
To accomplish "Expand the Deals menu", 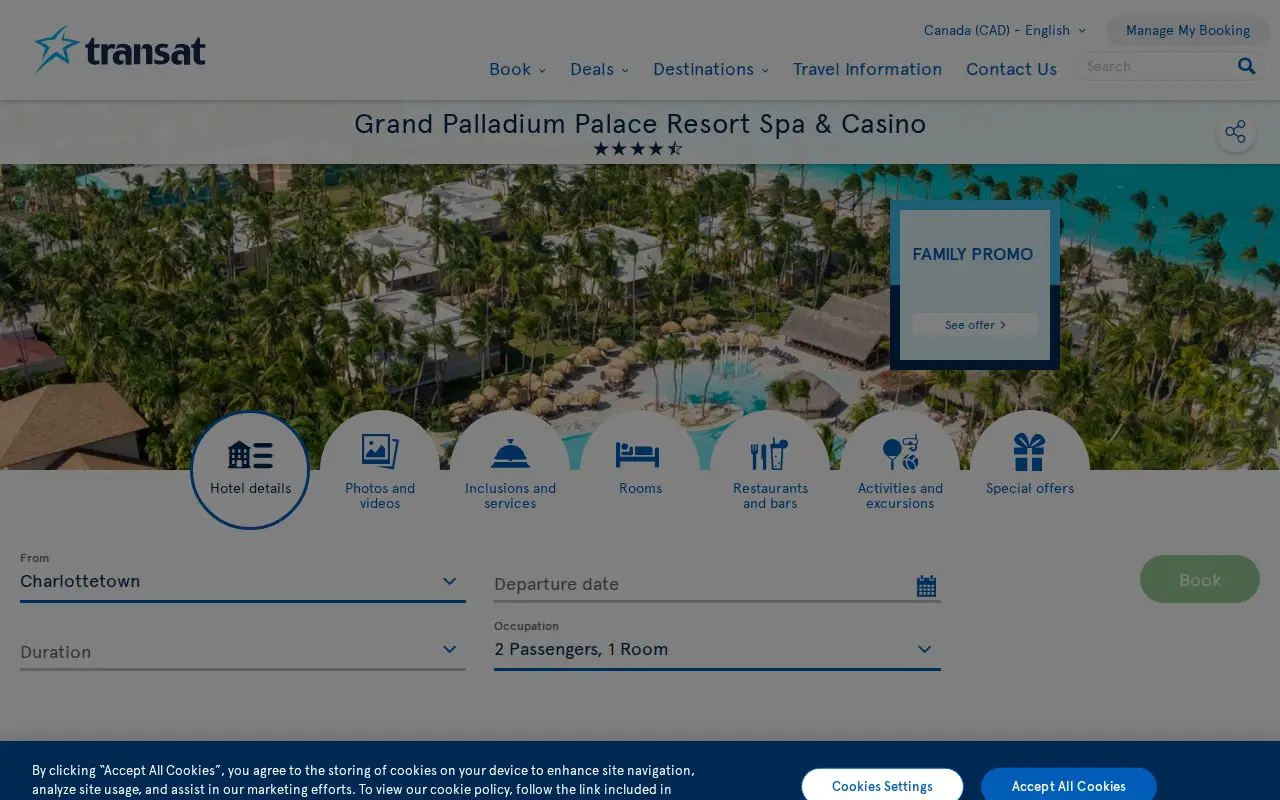I will click(599, 69).
